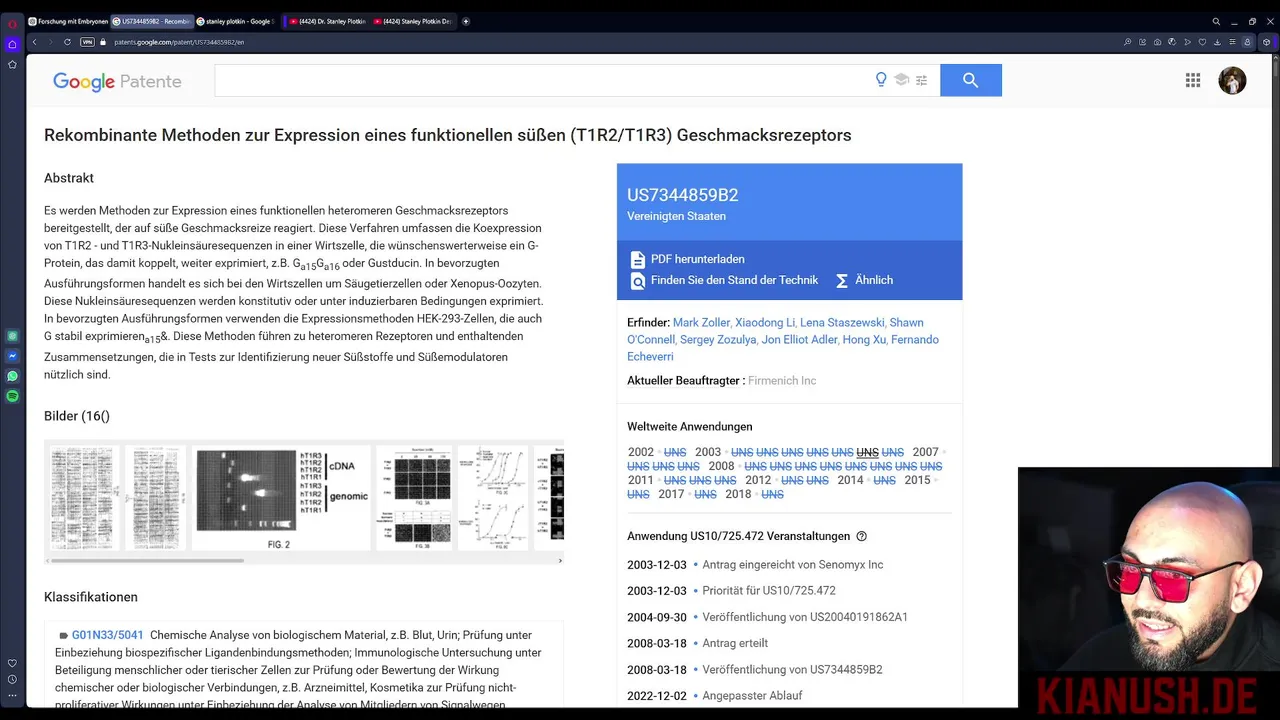Switch to Stanley Plotkin Dep YouTube tab
The width and height of the screenshot is (1280, 720).
click(x=411, y=21)
